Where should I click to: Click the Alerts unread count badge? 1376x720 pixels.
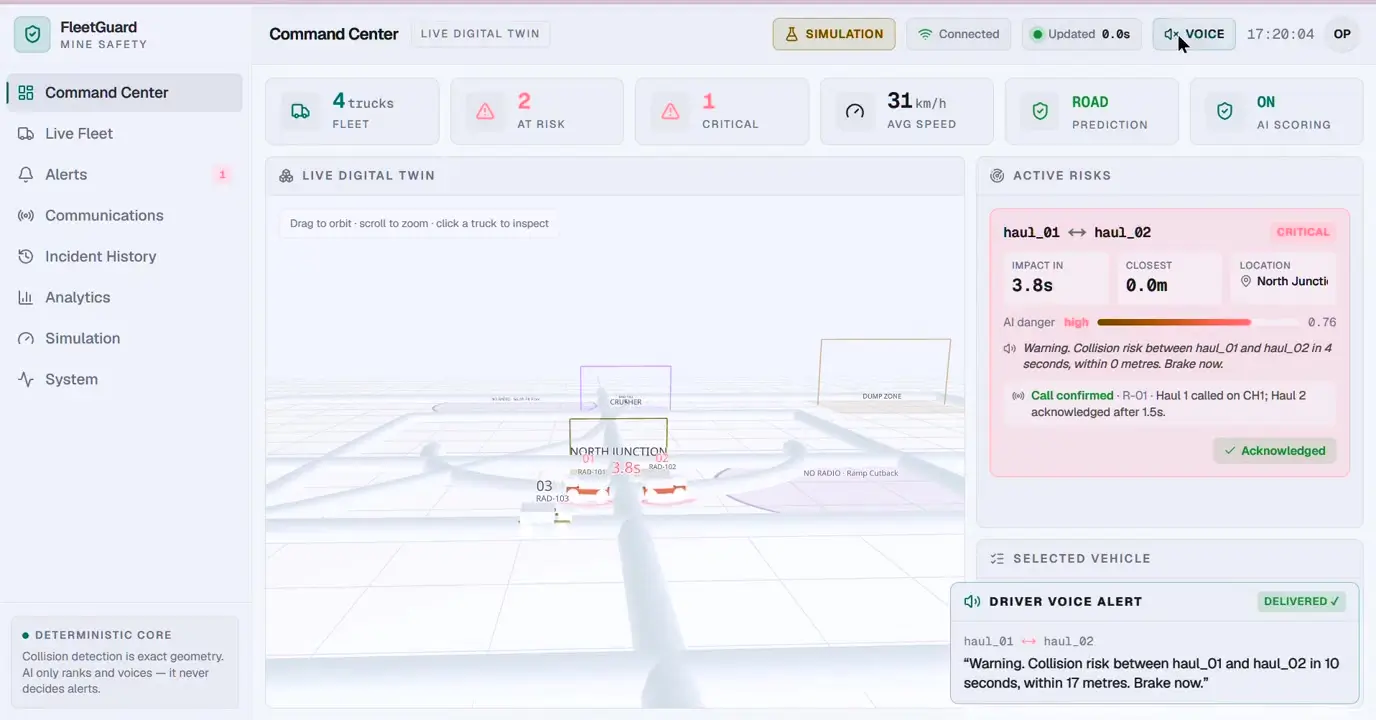tap(222, 175)
